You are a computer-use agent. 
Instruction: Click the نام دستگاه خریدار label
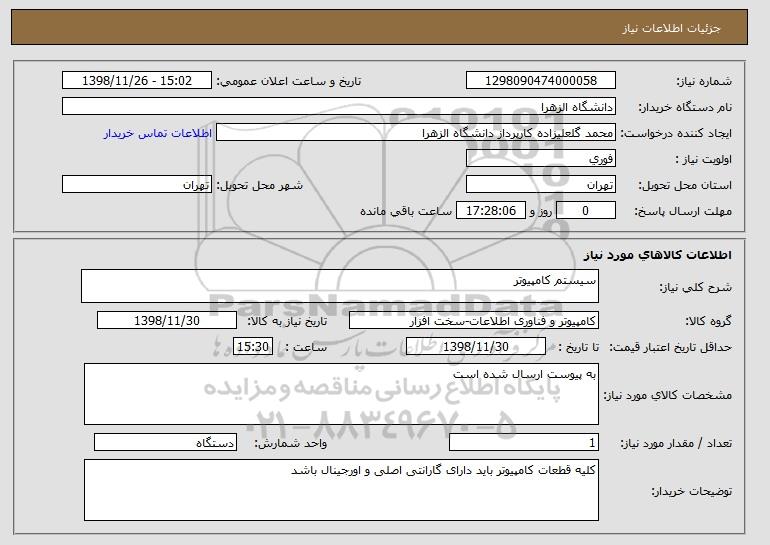click(685, 107)
